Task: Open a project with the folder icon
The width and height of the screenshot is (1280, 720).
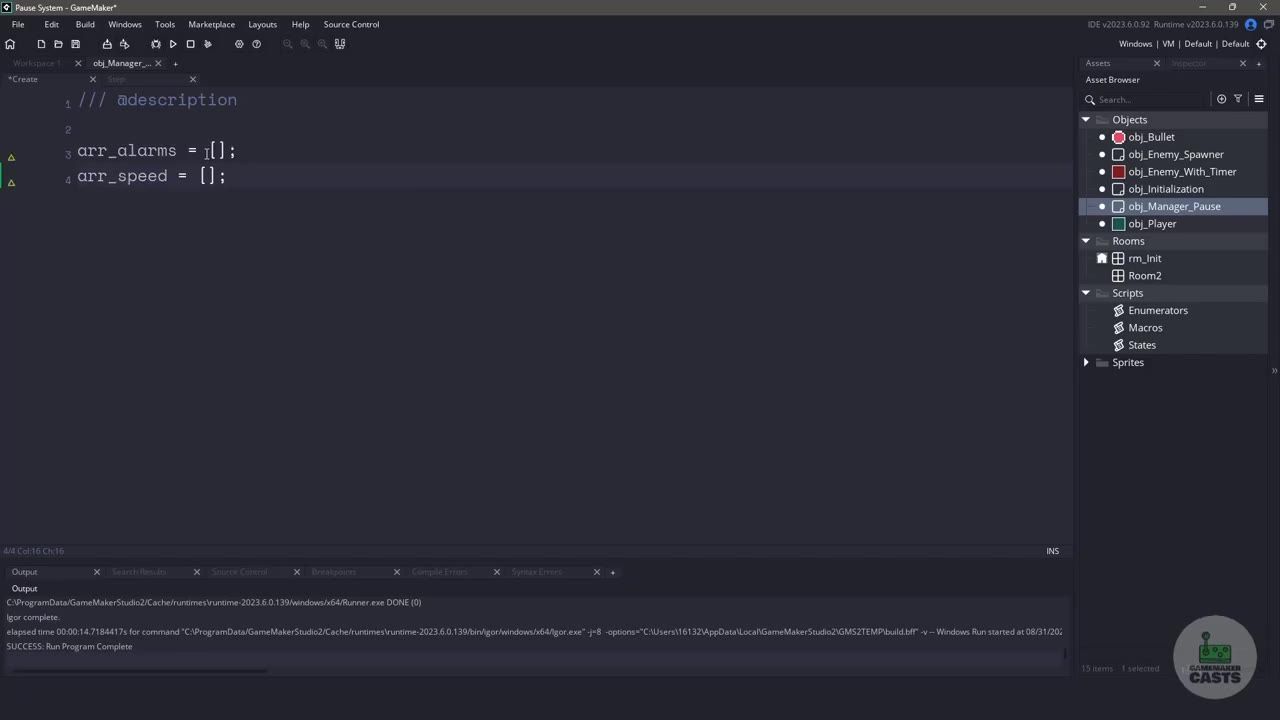Action: click(x=58, y=44)
